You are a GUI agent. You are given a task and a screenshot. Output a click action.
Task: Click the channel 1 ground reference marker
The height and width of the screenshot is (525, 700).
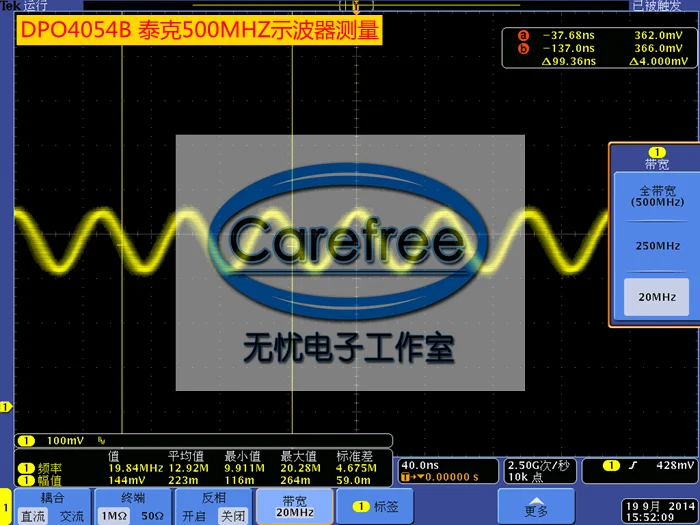pyautogui.click(x=6, y=407)
